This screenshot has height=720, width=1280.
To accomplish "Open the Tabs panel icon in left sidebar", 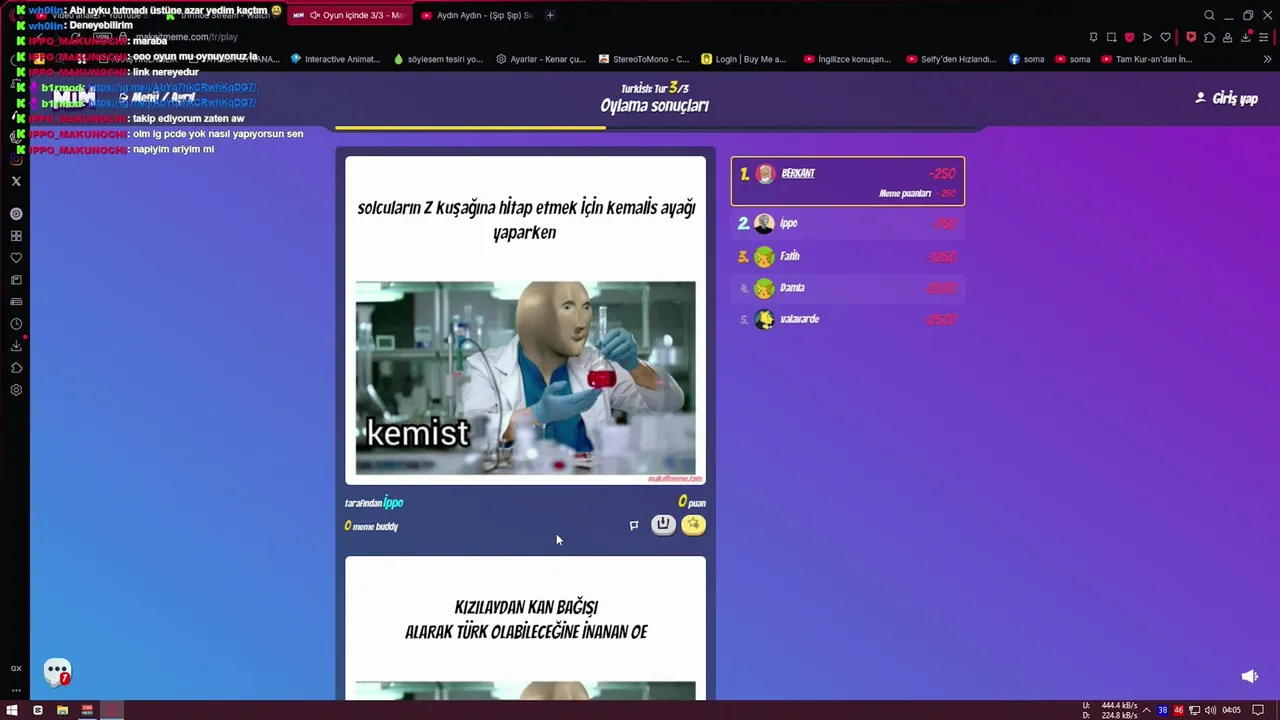I will click(x=16, y=302).
